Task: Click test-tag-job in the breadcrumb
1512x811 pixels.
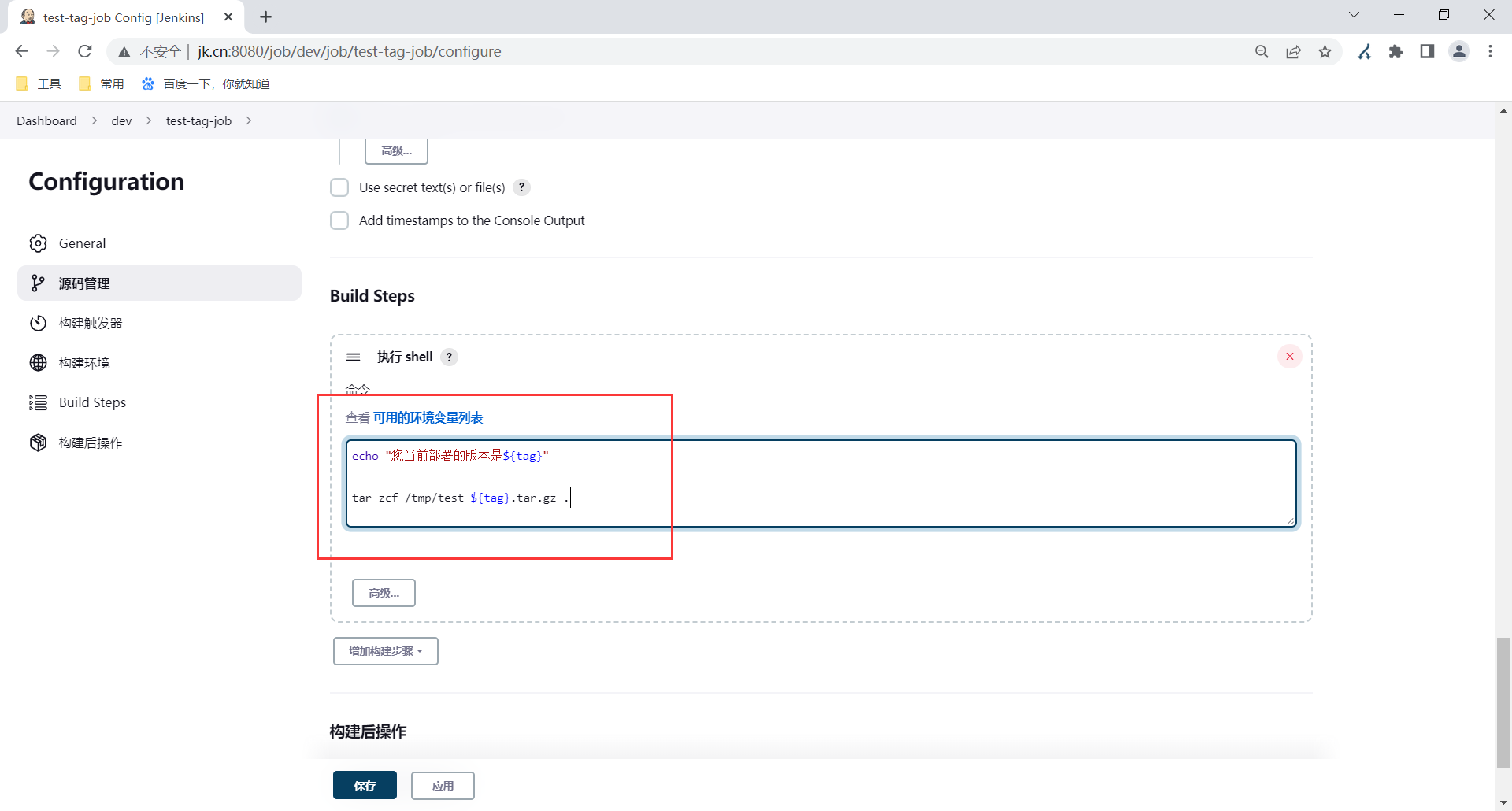Action: click(198, 120)
